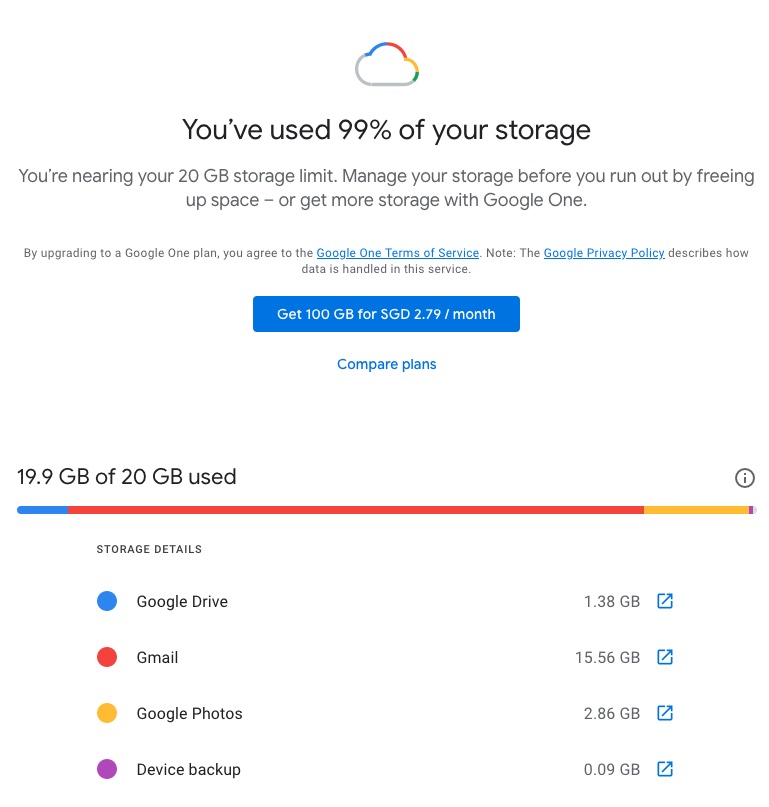Viewport: 769px width, 807px height.
Task: Open Device backup via external-link icon
Action: [x=664, y=769]
